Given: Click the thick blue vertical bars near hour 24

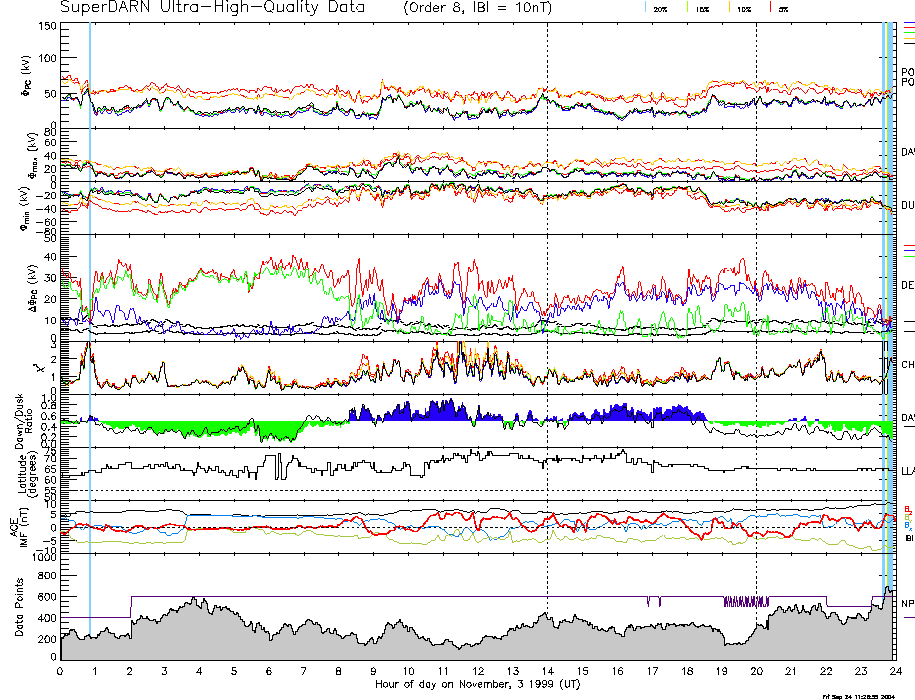Looking at the screenshot, I should tap(887, 300).
